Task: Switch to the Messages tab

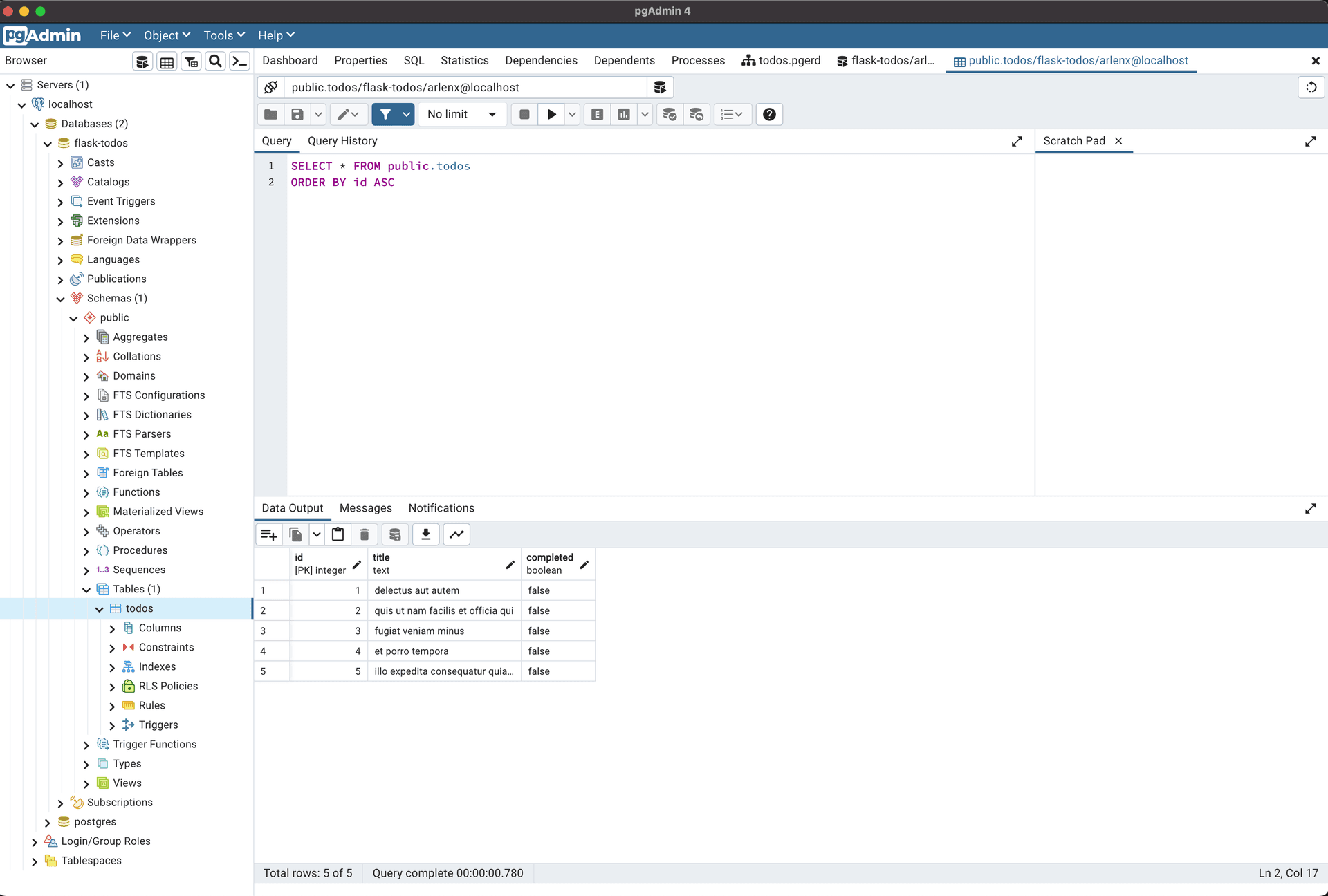Action: coord(365,508)
